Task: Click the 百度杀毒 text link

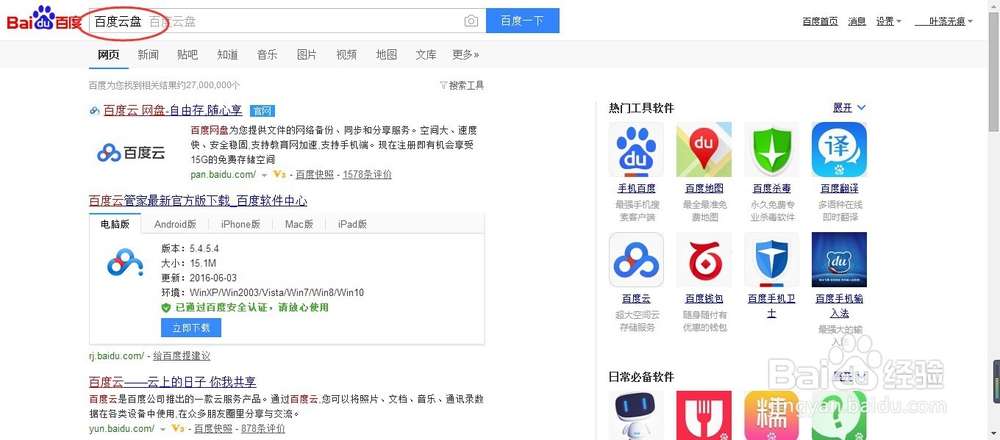Action: pyautogui.click(x=772, y=188)
